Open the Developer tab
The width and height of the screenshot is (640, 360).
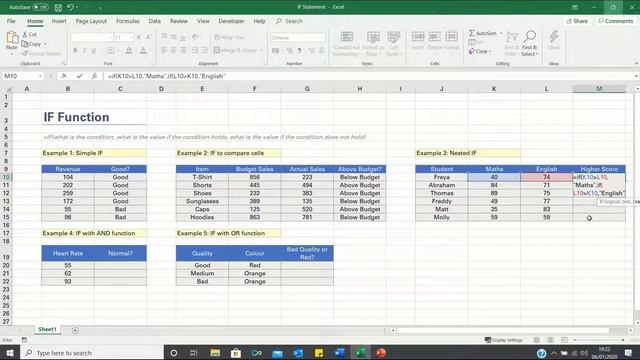tap(231, 21)
